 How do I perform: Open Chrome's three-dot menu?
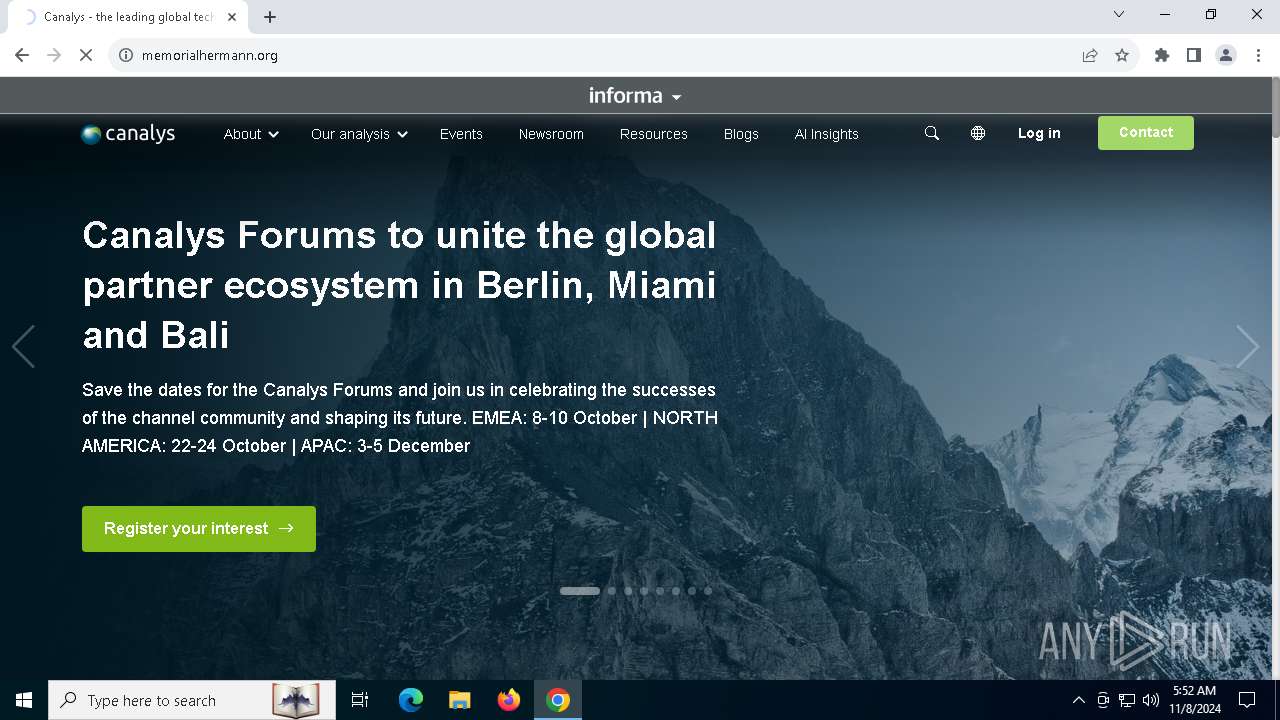(1258, 55)
